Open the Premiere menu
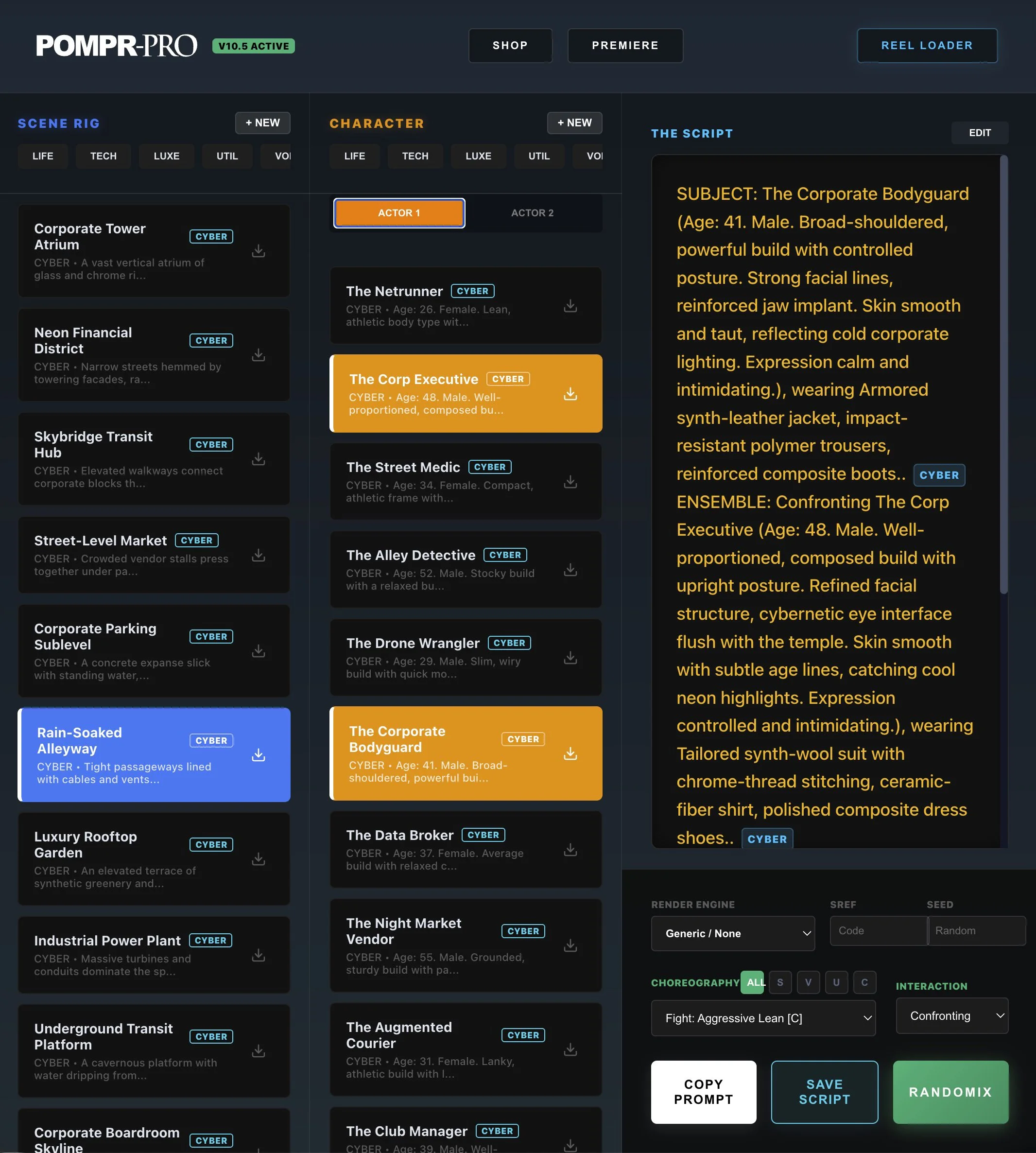This screenshot has height=1153, width=1036. (625, 45)
